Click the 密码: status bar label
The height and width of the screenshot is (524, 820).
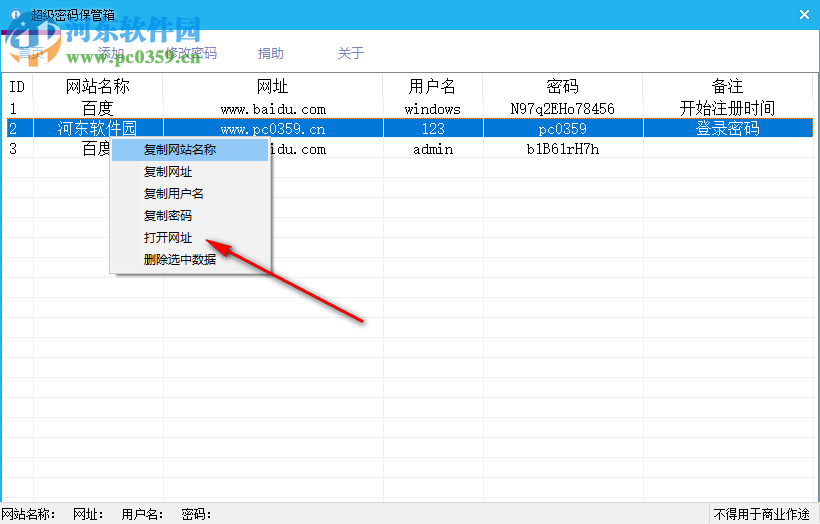pyautogui.click(x=196, y=515)
